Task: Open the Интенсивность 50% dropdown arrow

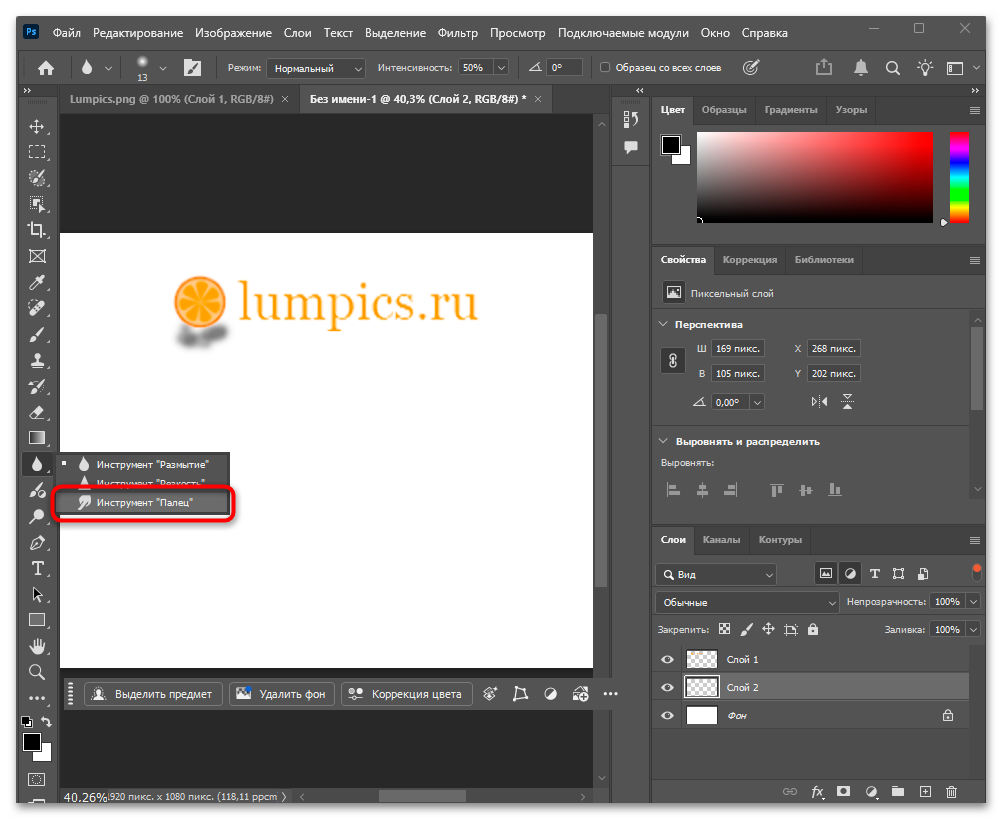Action: (502, 68)
